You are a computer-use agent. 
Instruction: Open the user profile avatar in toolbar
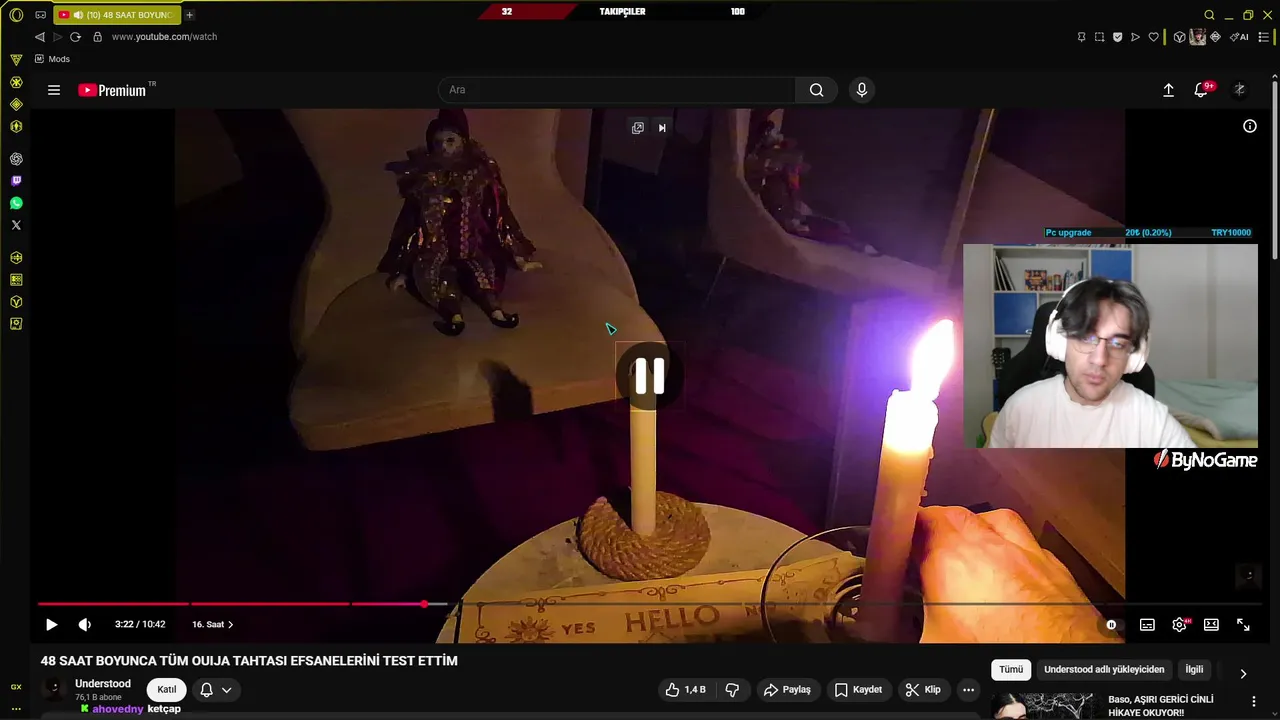[1197, 37]
